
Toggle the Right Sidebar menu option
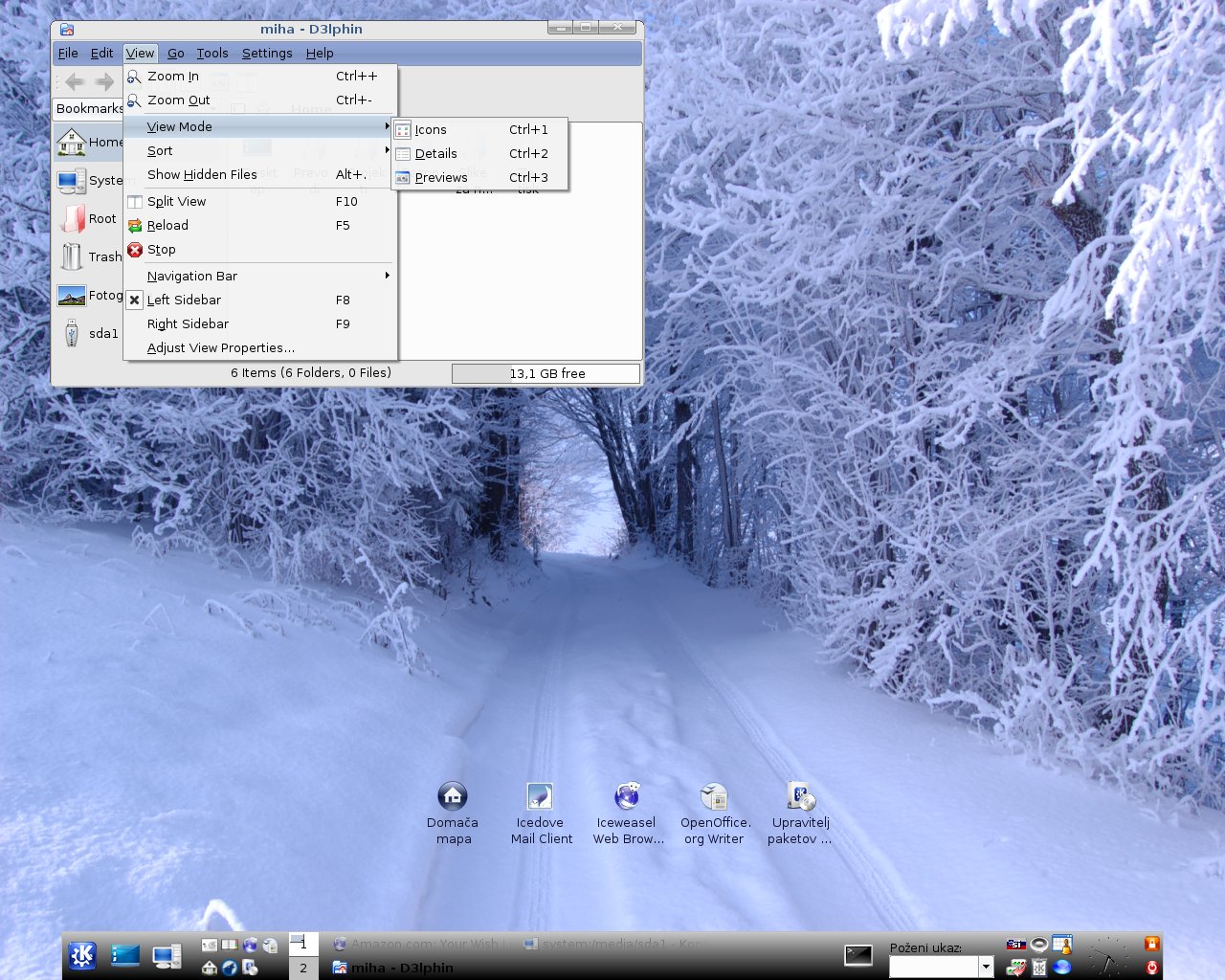(x=259, y=324)
